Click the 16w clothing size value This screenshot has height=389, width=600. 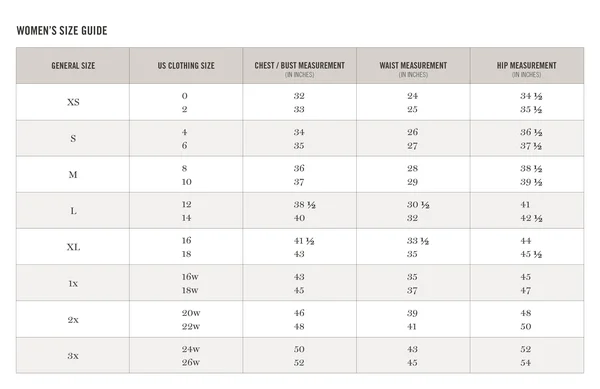(190, 277)
